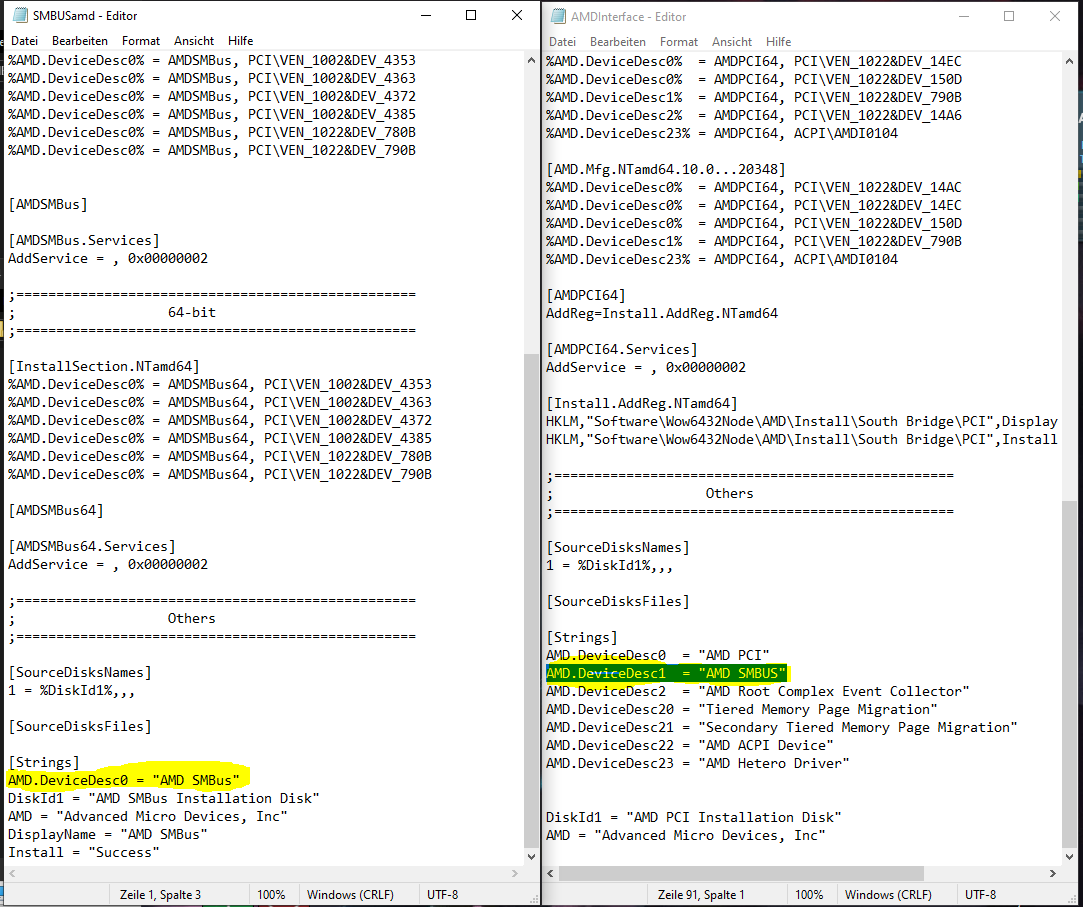Open Ansicht menu in SMBUSamd editor
Image resolution: width=1083 pixels, height=907 pixels.
[x=193, y=41]
